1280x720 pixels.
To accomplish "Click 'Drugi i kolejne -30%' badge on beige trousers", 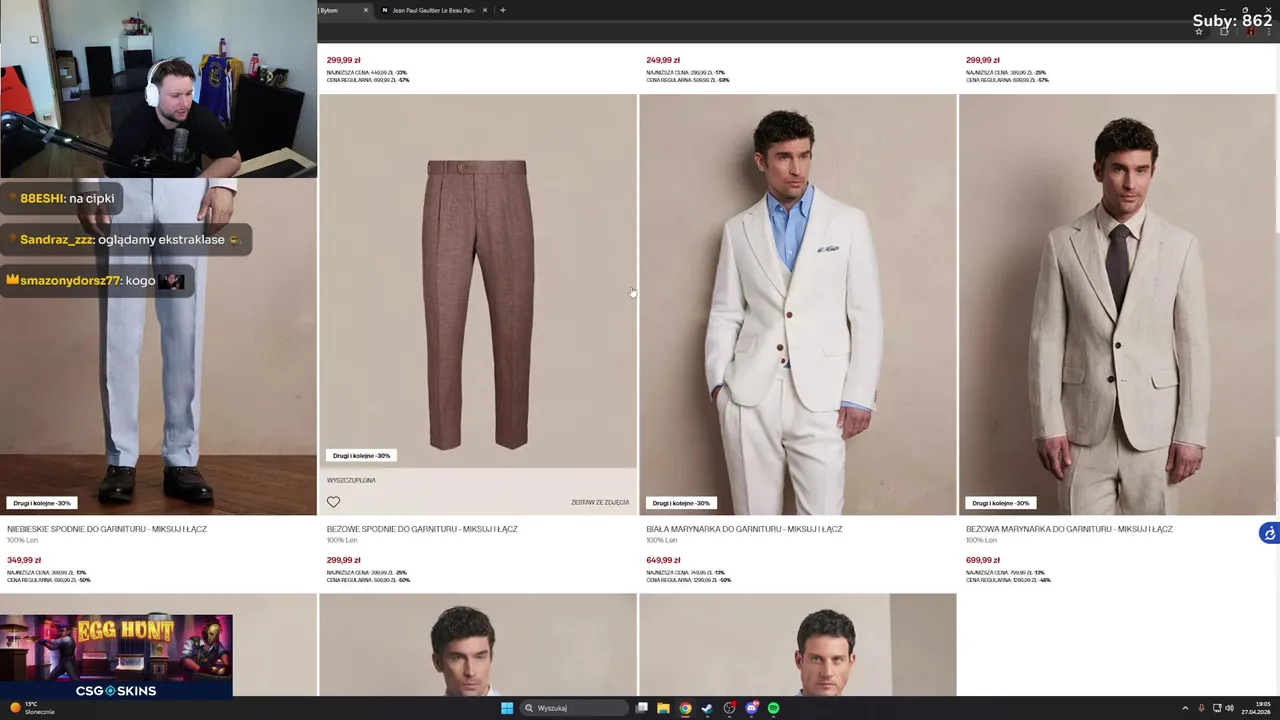I will 361,455.
